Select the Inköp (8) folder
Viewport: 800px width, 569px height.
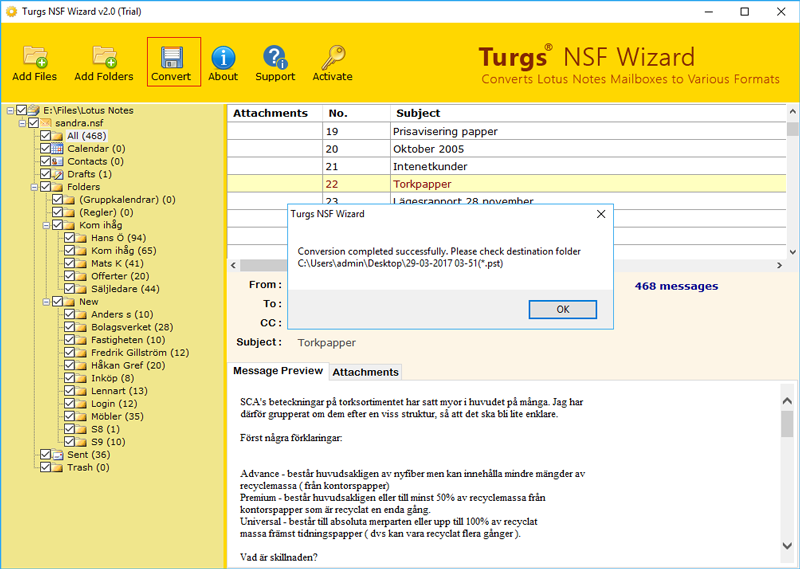(113, 378)
